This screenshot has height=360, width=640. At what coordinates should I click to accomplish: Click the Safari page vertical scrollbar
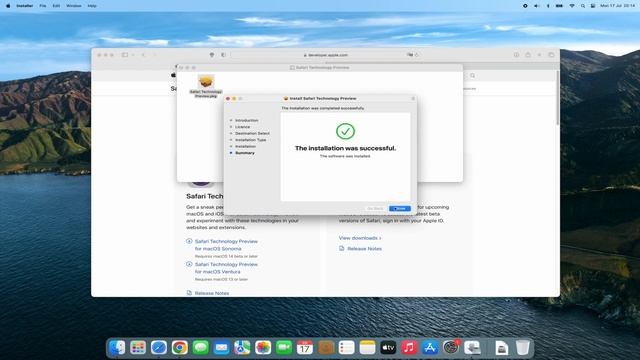[558, 98]
